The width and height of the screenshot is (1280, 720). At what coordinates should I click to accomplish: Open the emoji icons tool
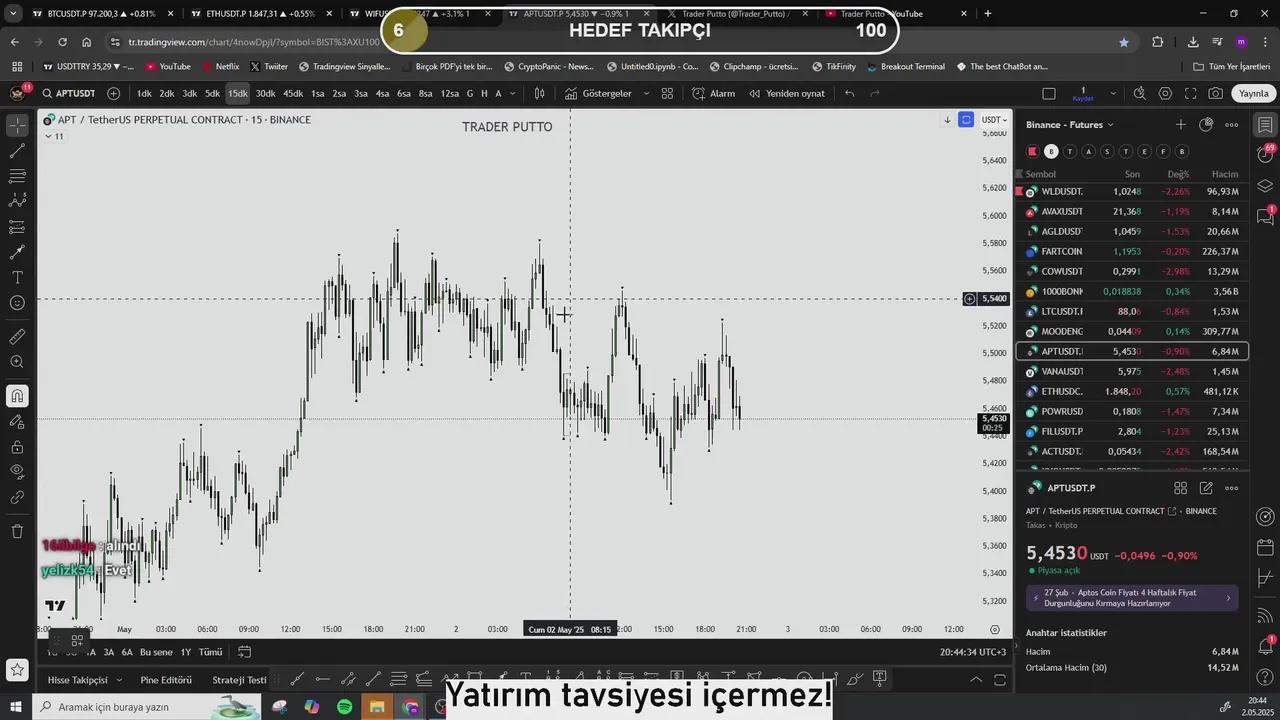(x=17, y=303)
